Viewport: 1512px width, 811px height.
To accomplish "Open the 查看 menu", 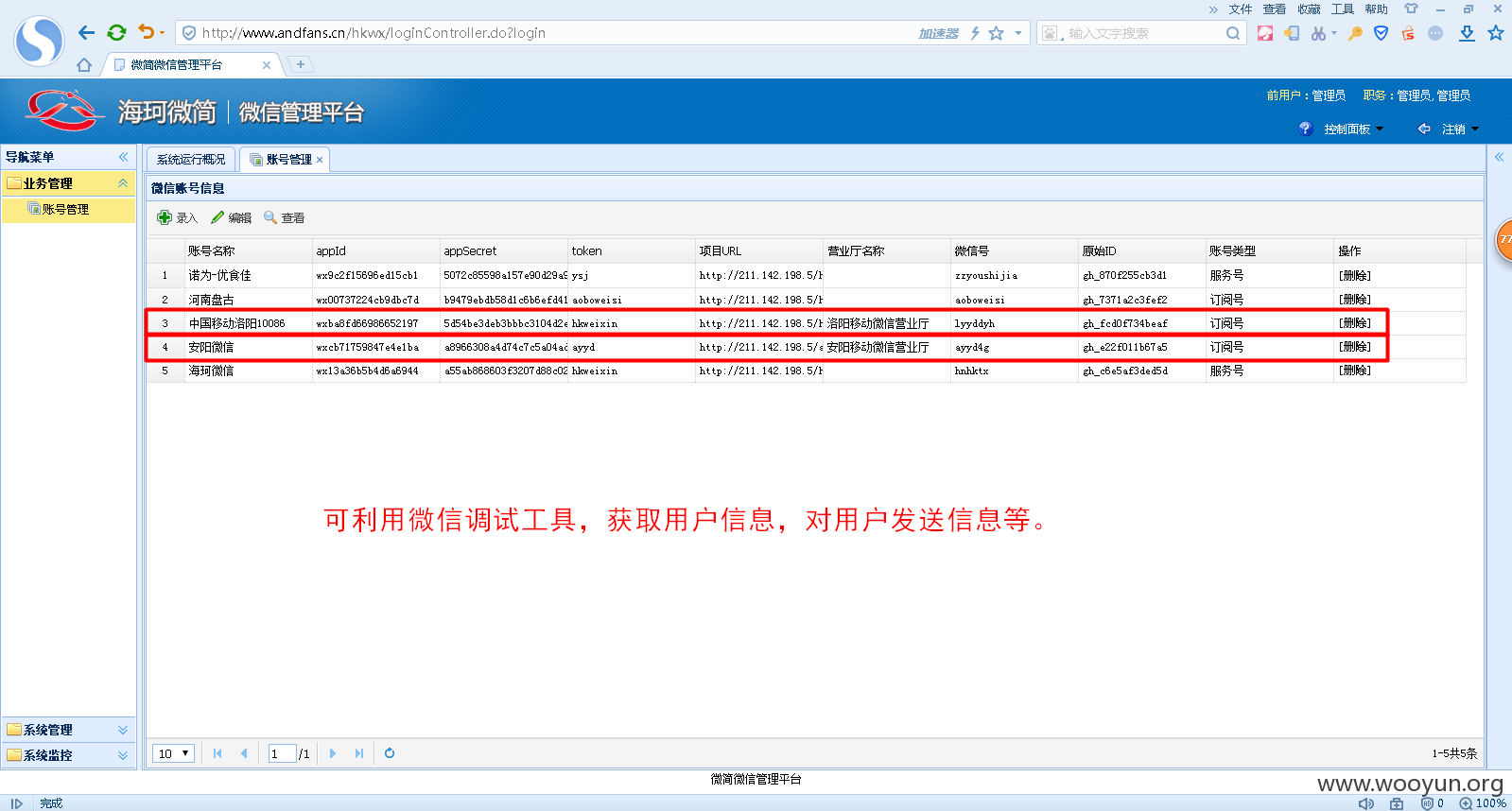I will click(1275, 9).
